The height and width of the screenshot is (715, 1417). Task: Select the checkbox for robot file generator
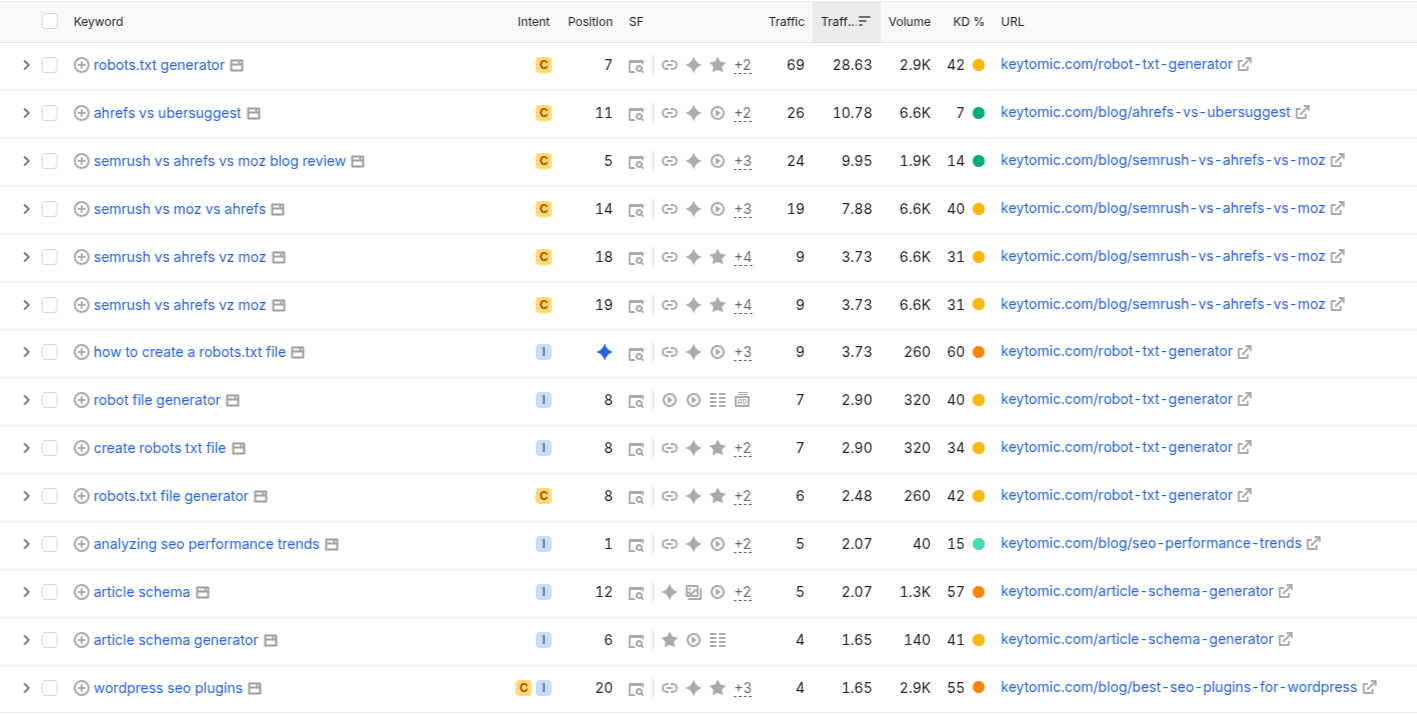(x=50, y=400)
